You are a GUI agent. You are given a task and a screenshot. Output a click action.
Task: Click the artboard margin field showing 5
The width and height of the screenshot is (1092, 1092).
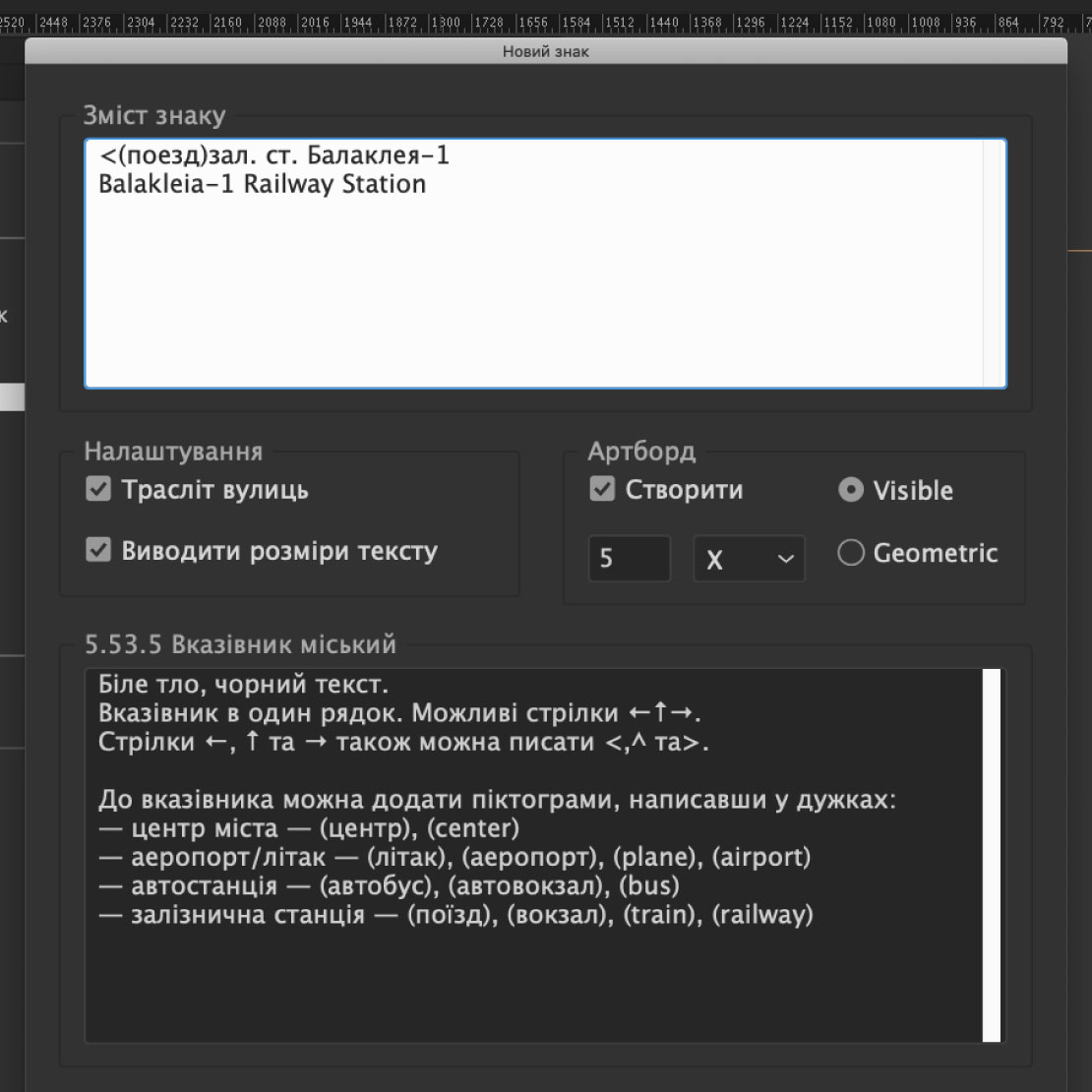coord(629,559)
